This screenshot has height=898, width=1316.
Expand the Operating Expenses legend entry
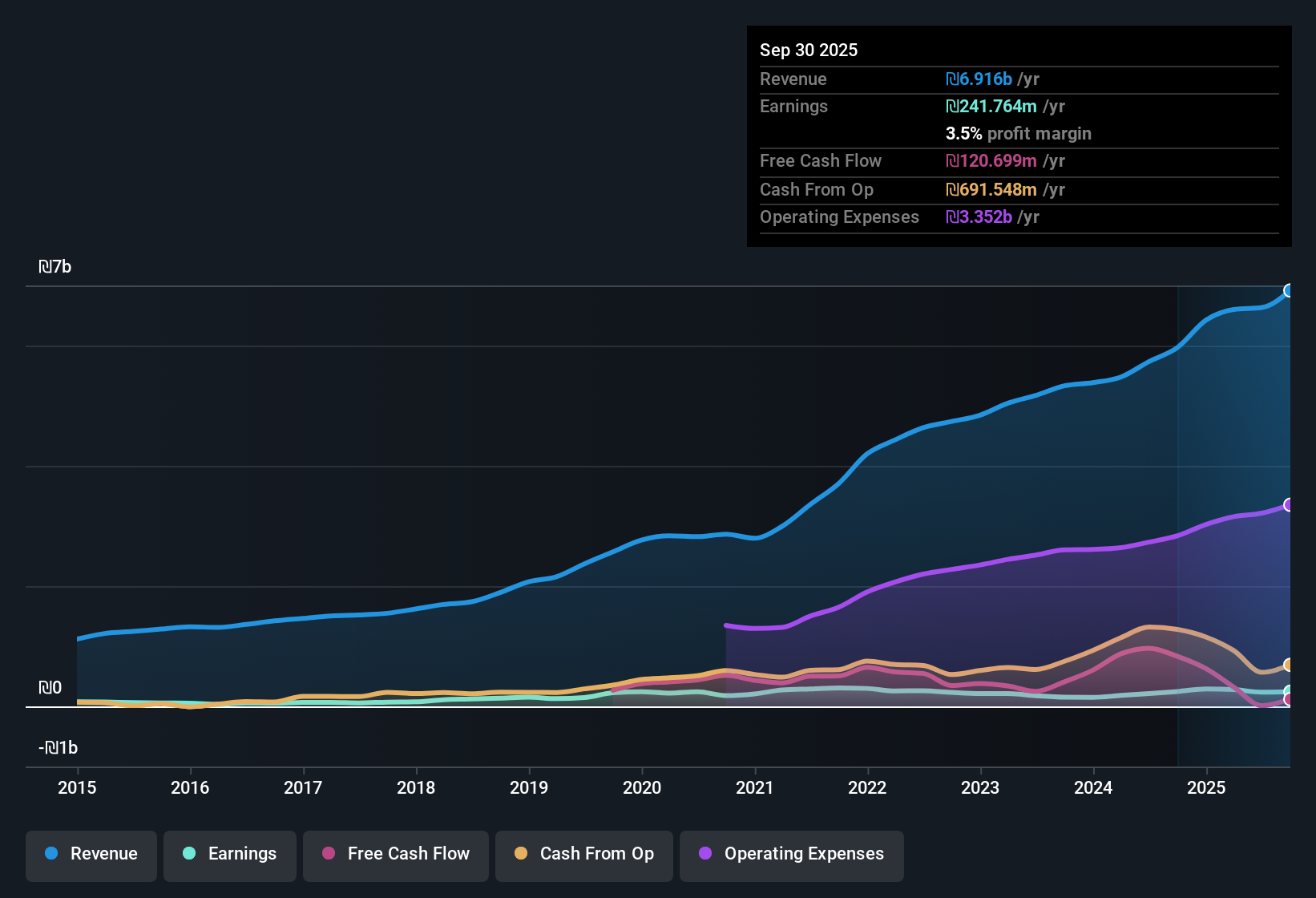791,854
